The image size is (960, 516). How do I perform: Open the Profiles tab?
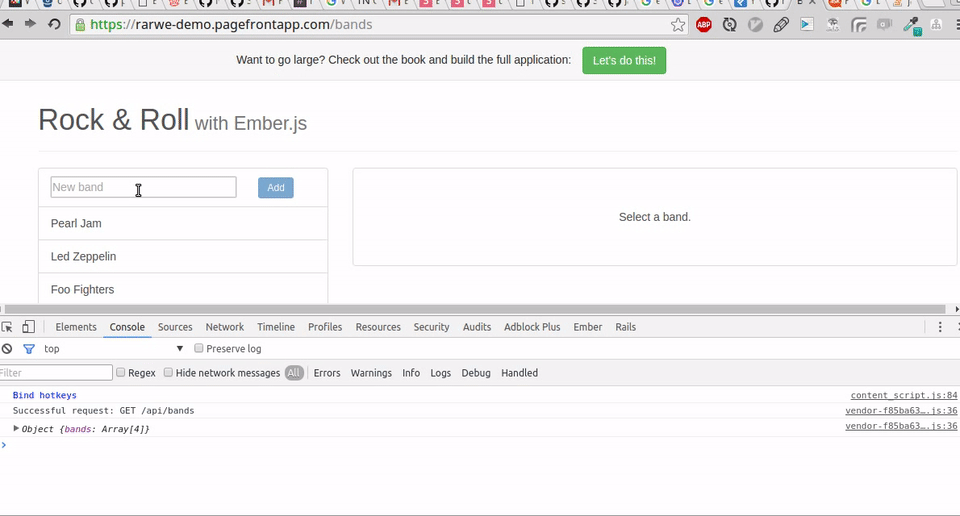(x=325, y=327)
